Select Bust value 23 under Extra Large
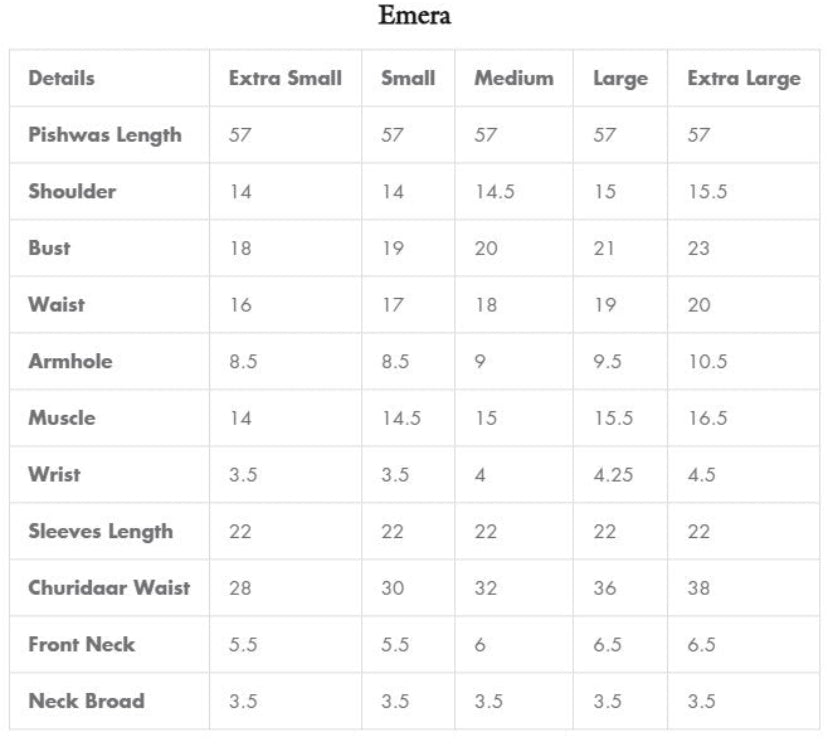 (x=698, y=248)
